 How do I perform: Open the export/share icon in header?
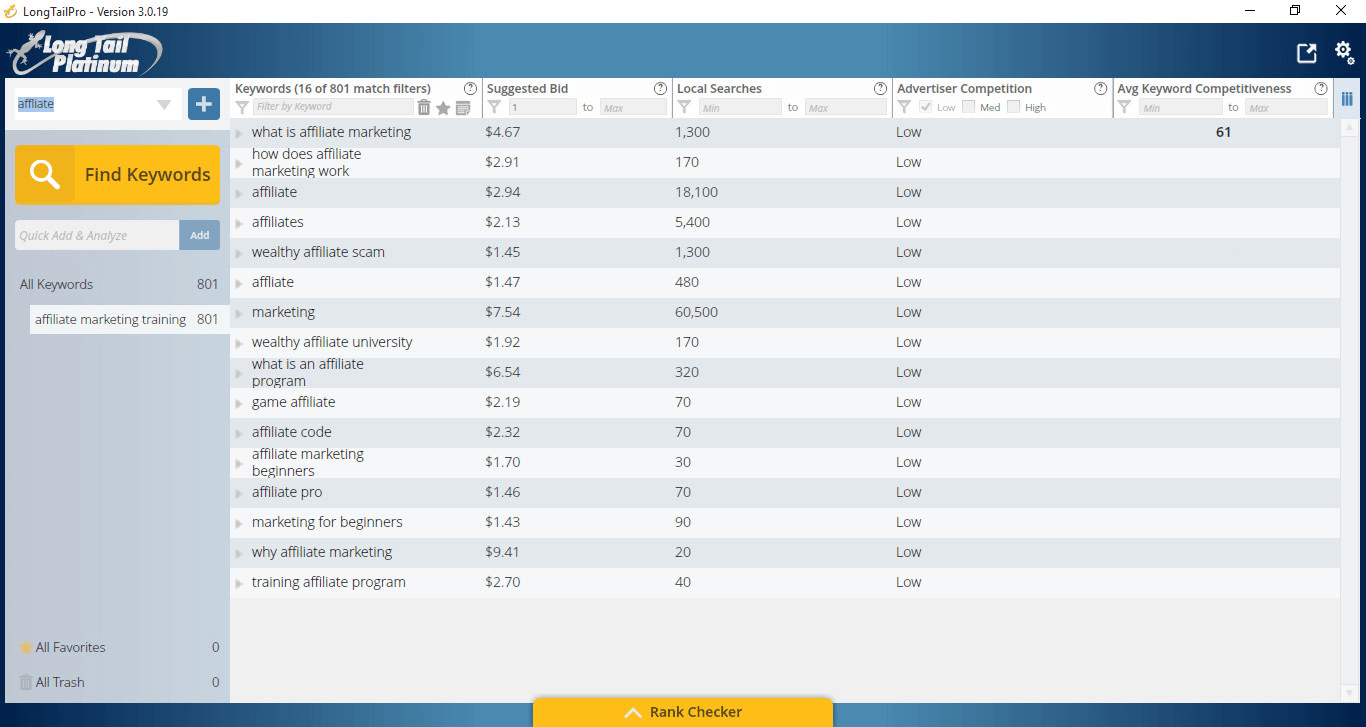click(x=1307, y=53)
